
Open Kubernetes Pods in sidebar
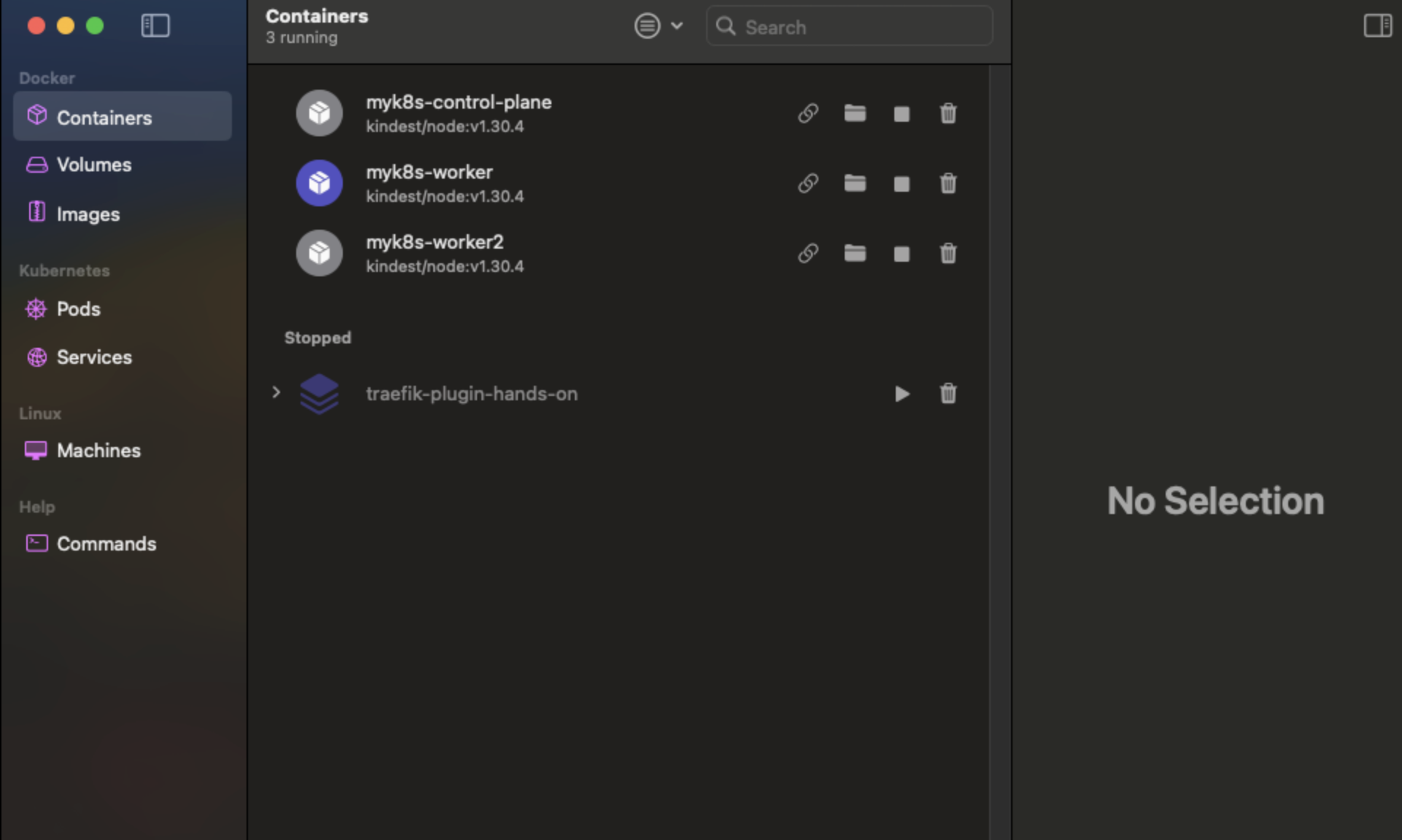click(x=78, y=309)
